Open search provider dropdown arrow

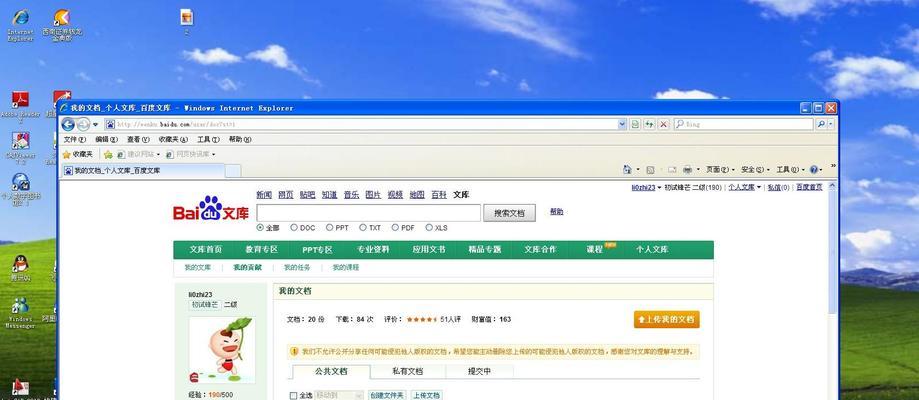point(831,124)
